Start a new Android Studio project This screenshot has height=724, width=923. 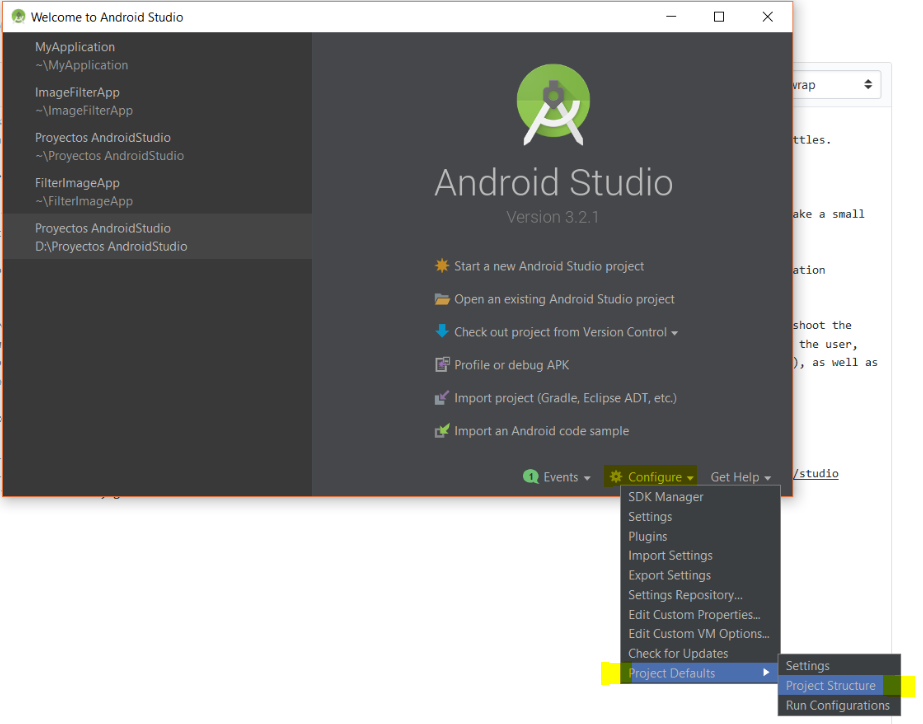pyautogui.click(x=549, y=266)
